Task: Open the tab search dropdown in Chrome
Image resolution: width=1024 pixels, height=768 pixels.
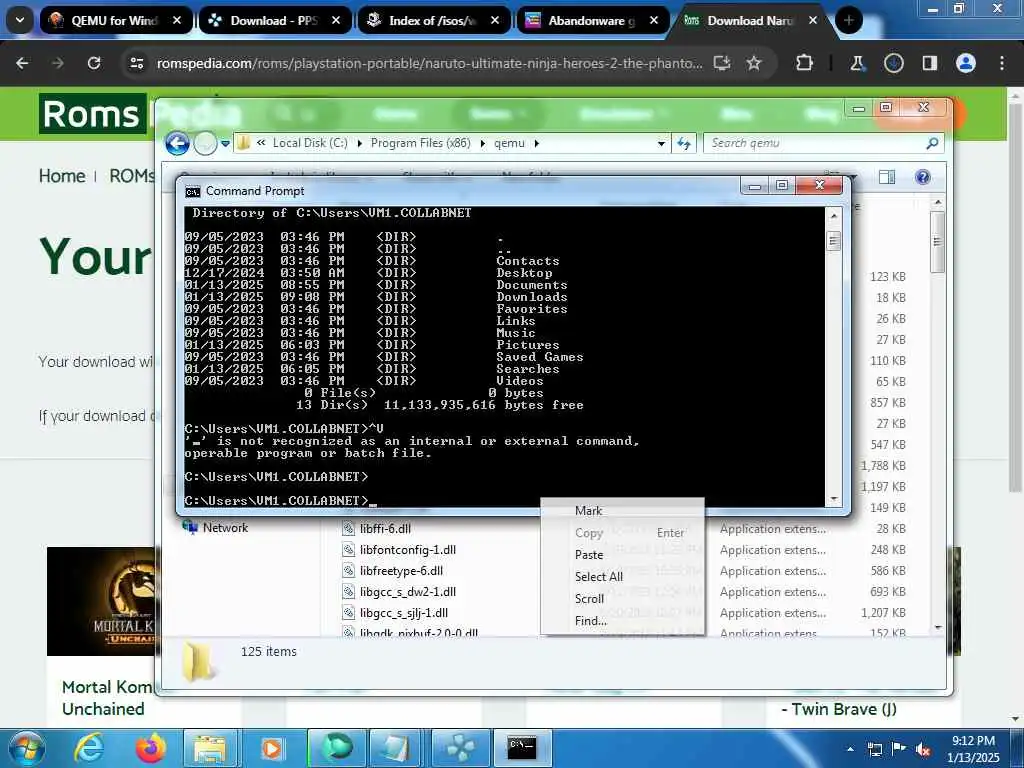Action: click(x=20, y=20)
